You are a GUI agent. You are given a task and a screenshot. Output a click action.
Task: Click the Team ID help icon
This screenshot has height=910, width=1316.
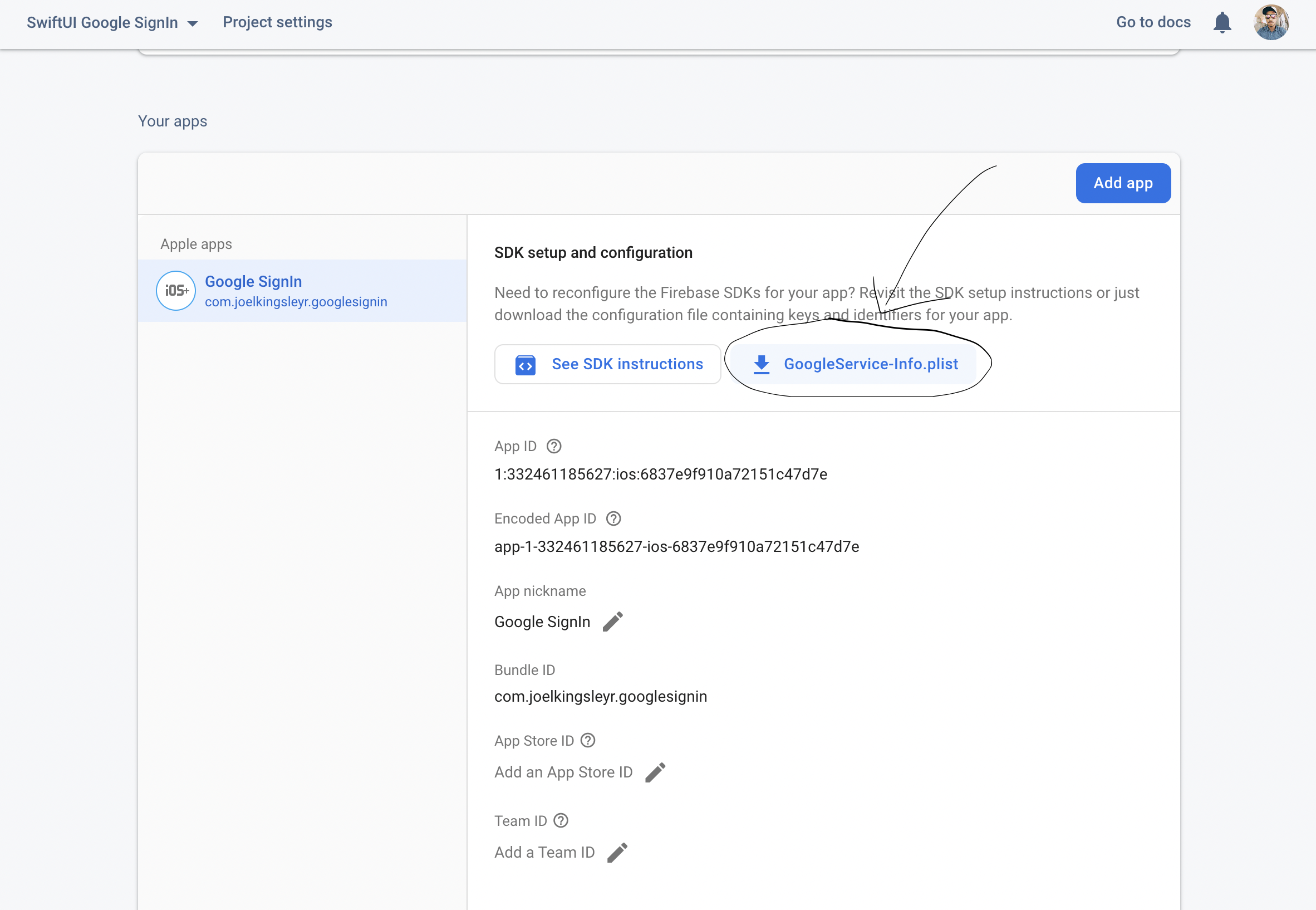click(561, 820)
